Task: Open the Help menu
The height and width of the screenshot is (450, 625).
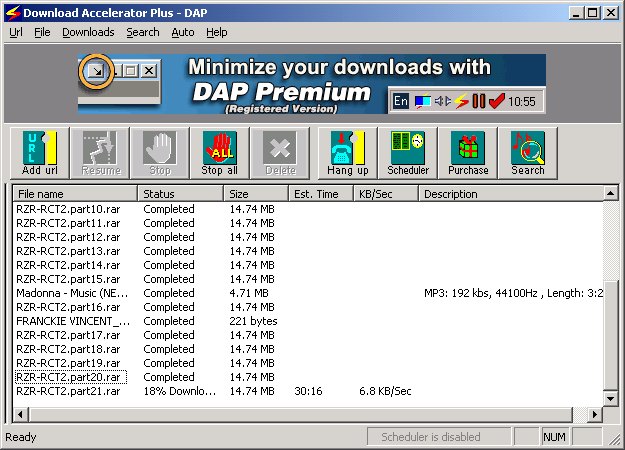Action: tap(216, 32)
